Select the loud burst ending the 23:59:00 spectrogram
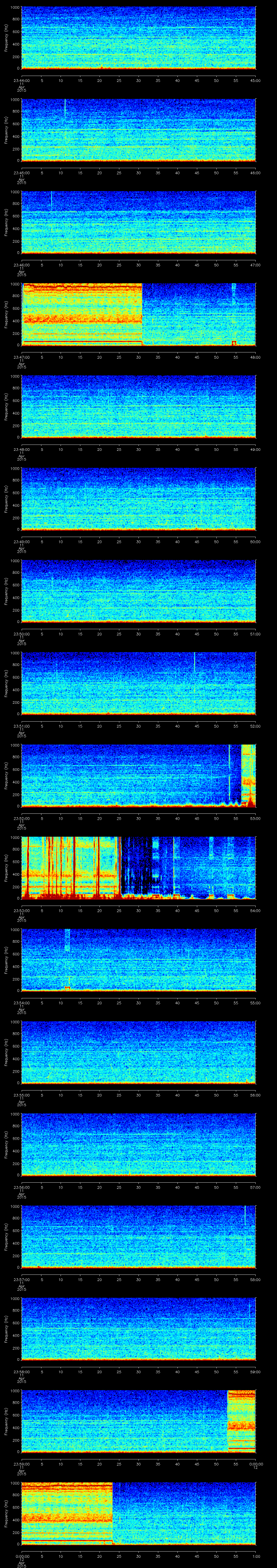Screen dimensions: 277x1568 (241, 1421)
